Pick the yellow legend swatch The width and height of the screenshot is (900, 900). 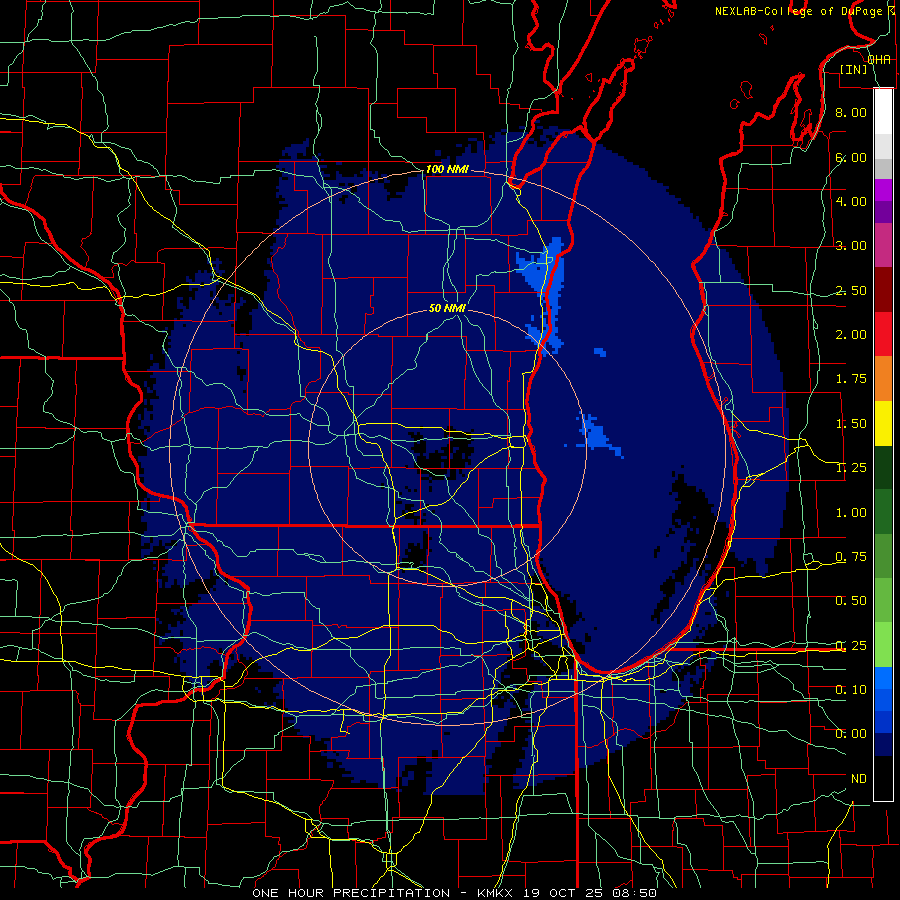[883, 424]
